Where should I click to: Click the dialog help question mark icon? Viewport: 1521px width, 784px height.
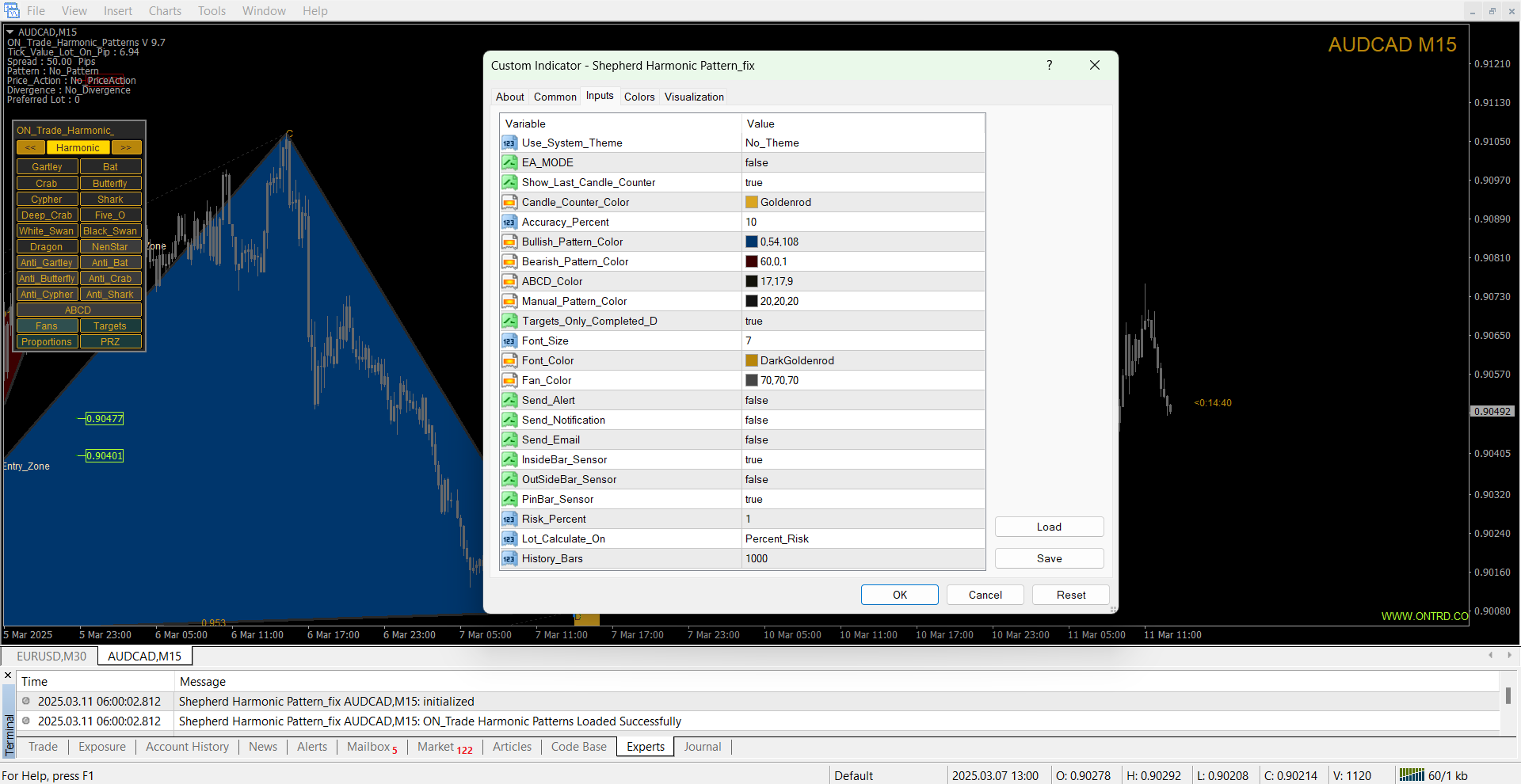[1050, 66]
